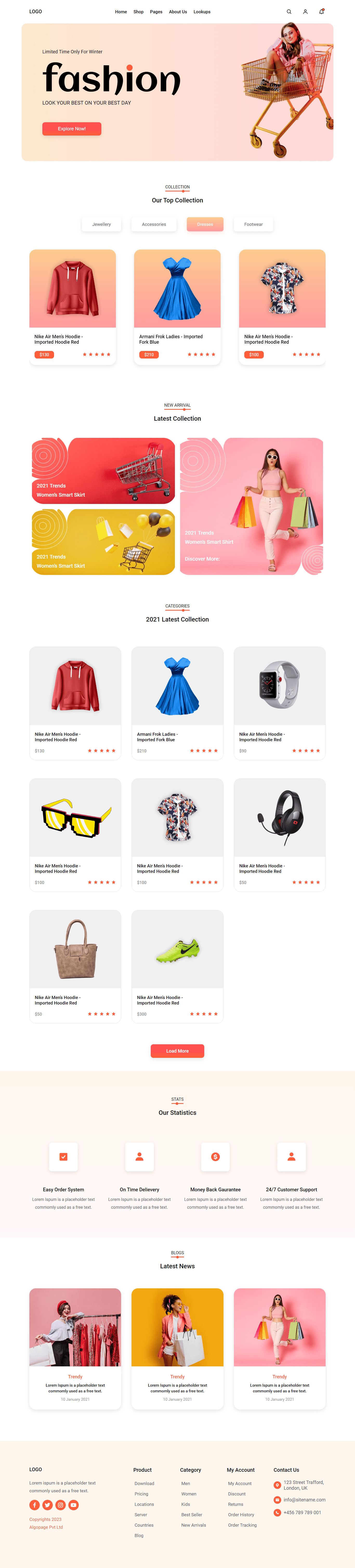Open the Twitter social icon
355x1568 pixels.
click(x=47, y=1505)
